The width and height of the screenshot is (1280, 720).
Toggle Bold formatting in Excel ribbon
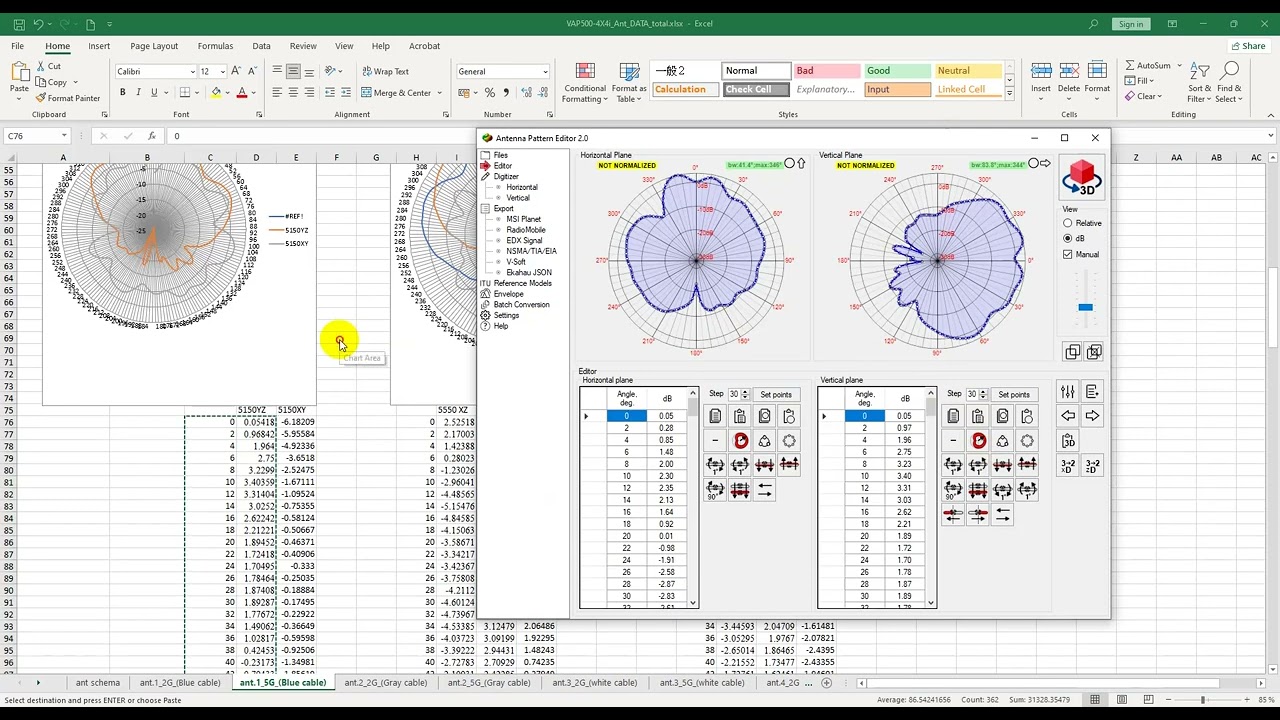[x=123, y=92]
